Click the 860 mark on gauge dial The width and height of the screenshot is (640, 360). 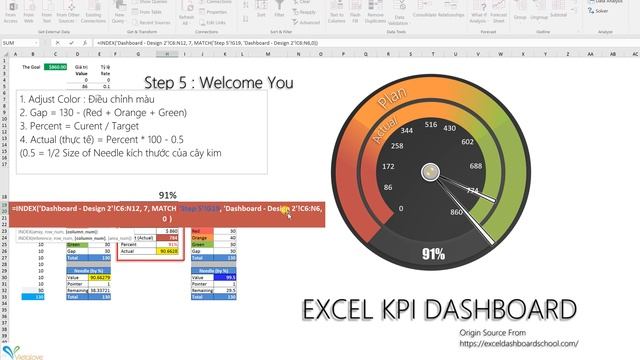pos(456,212)
